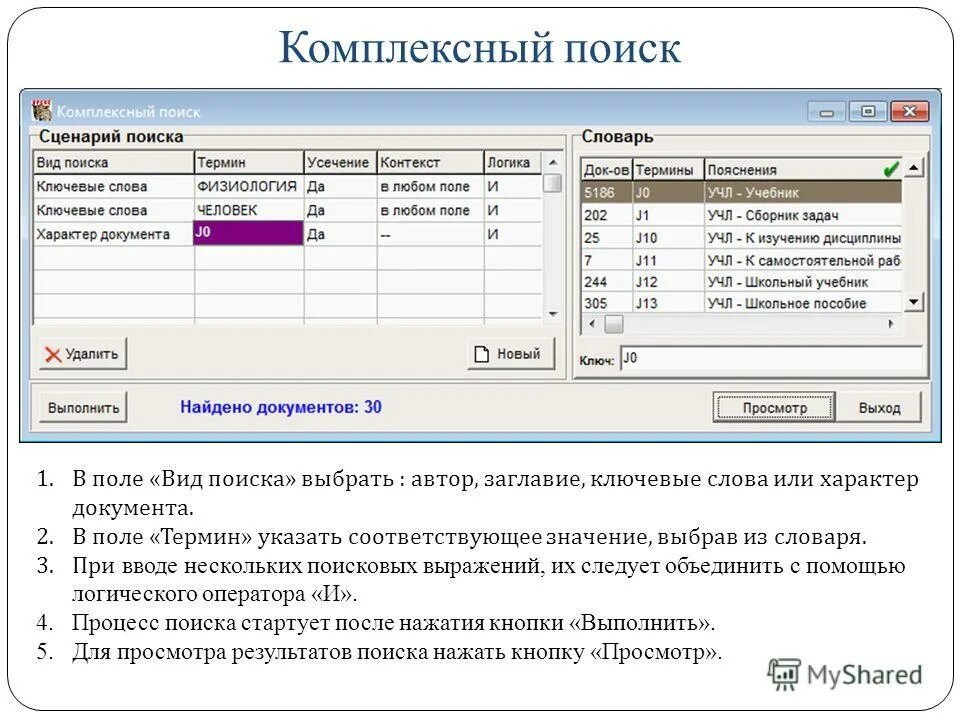This screenshot has width=960, height=720.
Task: Click the Логика column header
Action: coord(512,163)
